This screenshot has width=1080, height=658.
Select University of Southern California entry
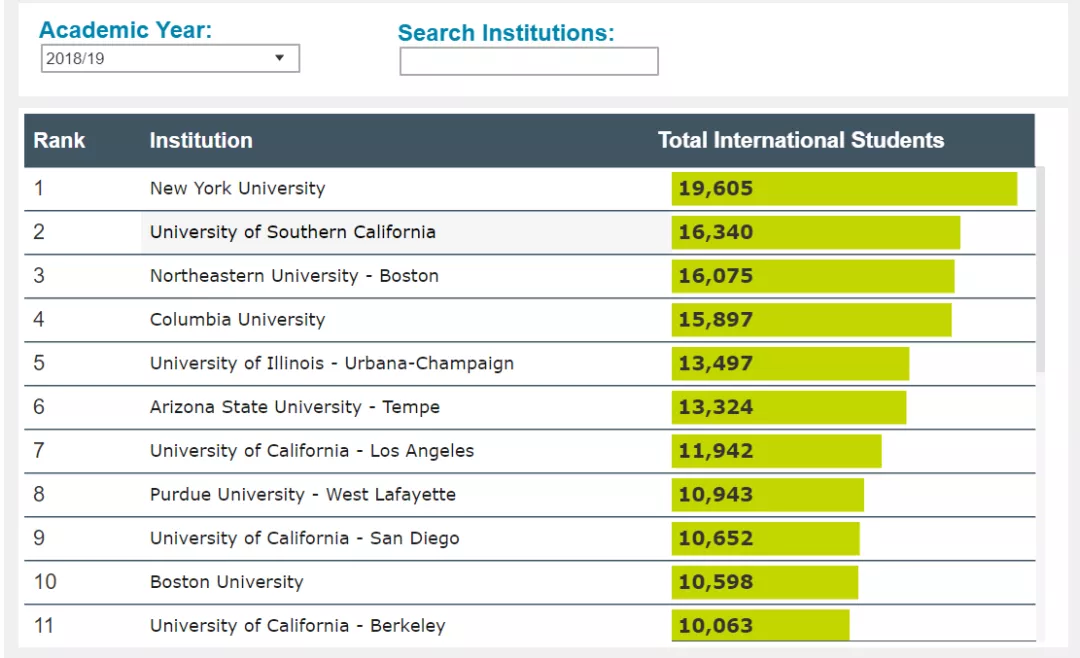tap(292, 232)
